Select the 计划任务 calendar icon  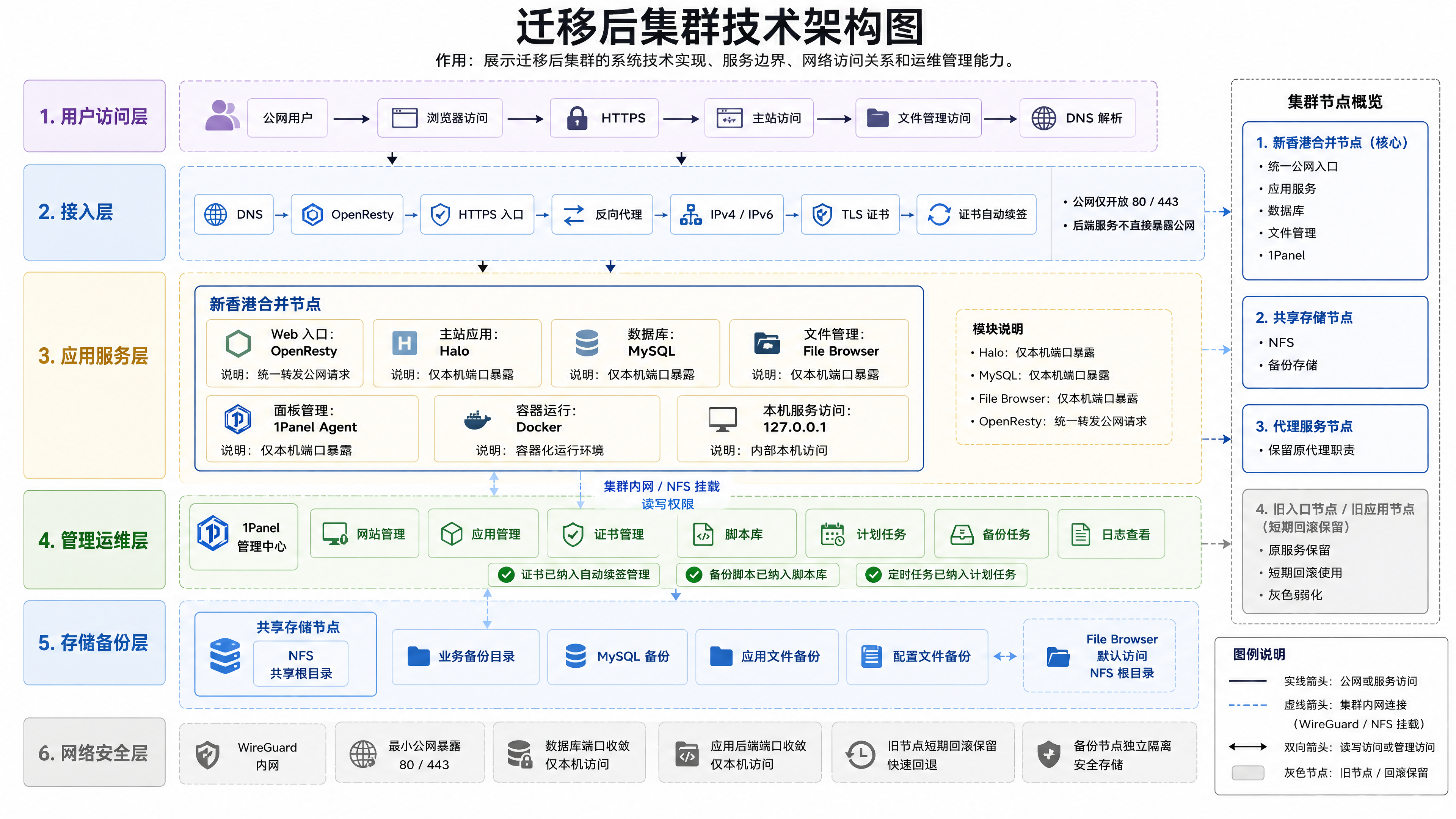(833, 534)
